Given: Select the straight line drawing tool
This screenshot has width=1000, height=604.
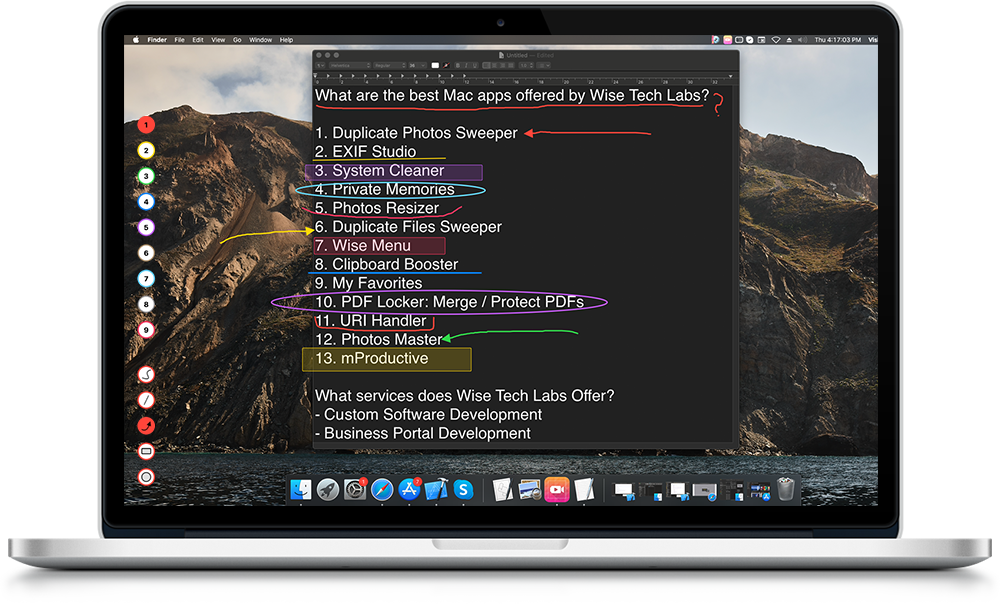Looking at the screenshot, I should 146,400.
